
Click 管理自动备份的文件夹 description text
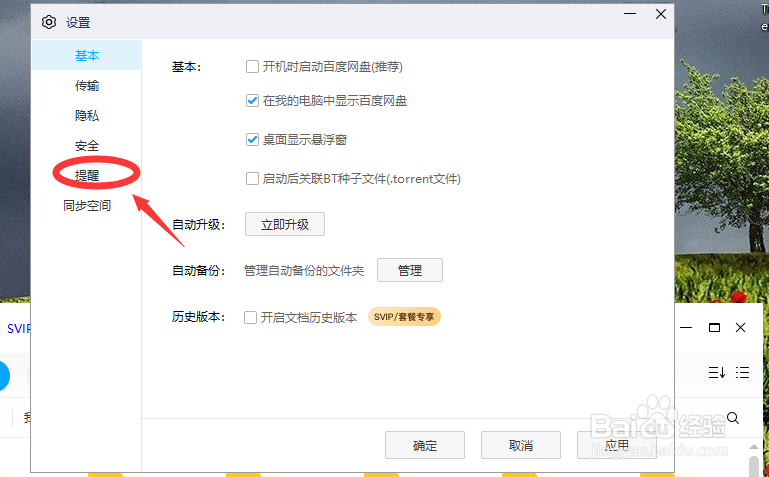click(304, 271)
